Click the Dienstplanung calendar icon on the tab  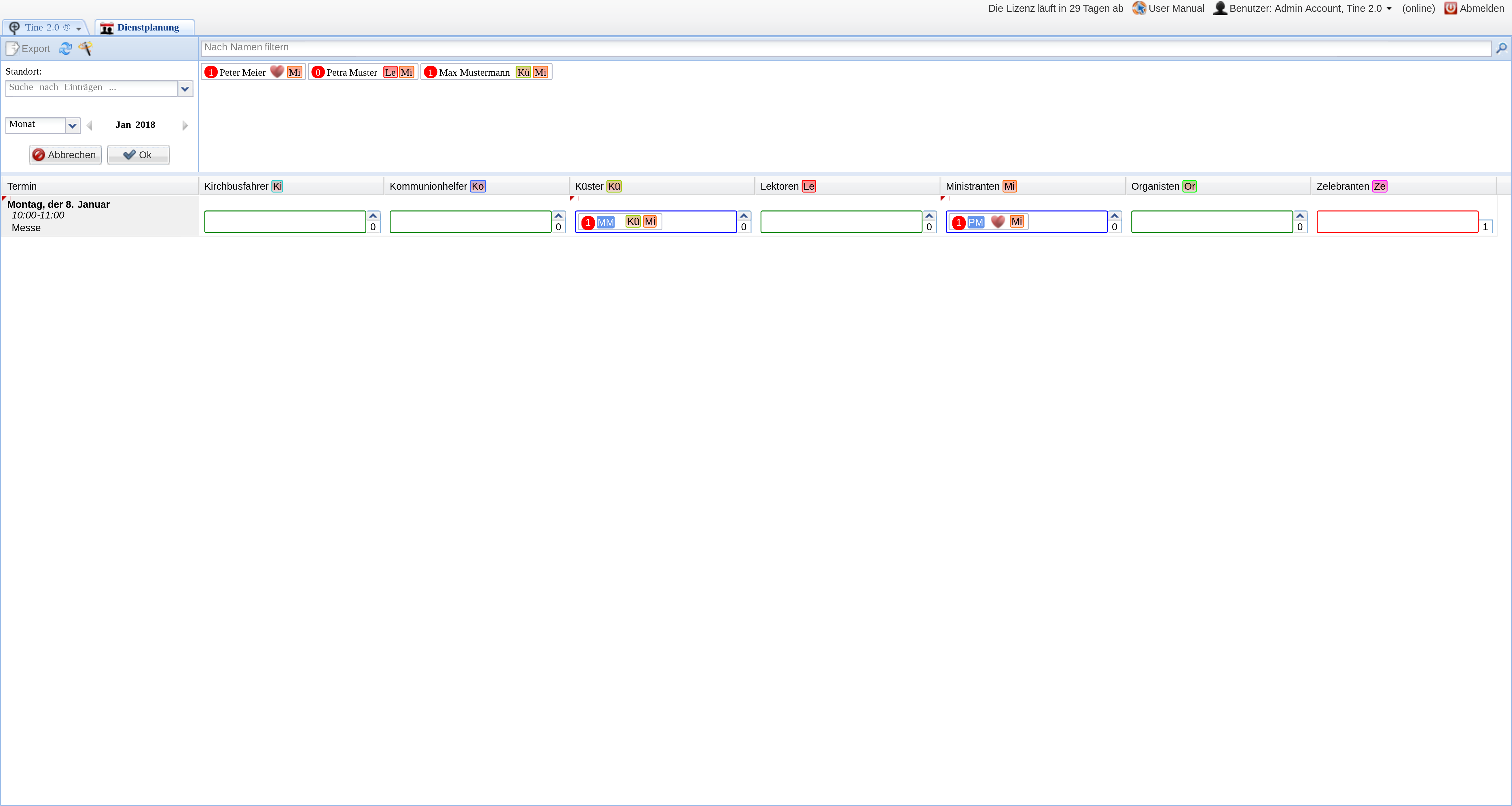(106, 28)
